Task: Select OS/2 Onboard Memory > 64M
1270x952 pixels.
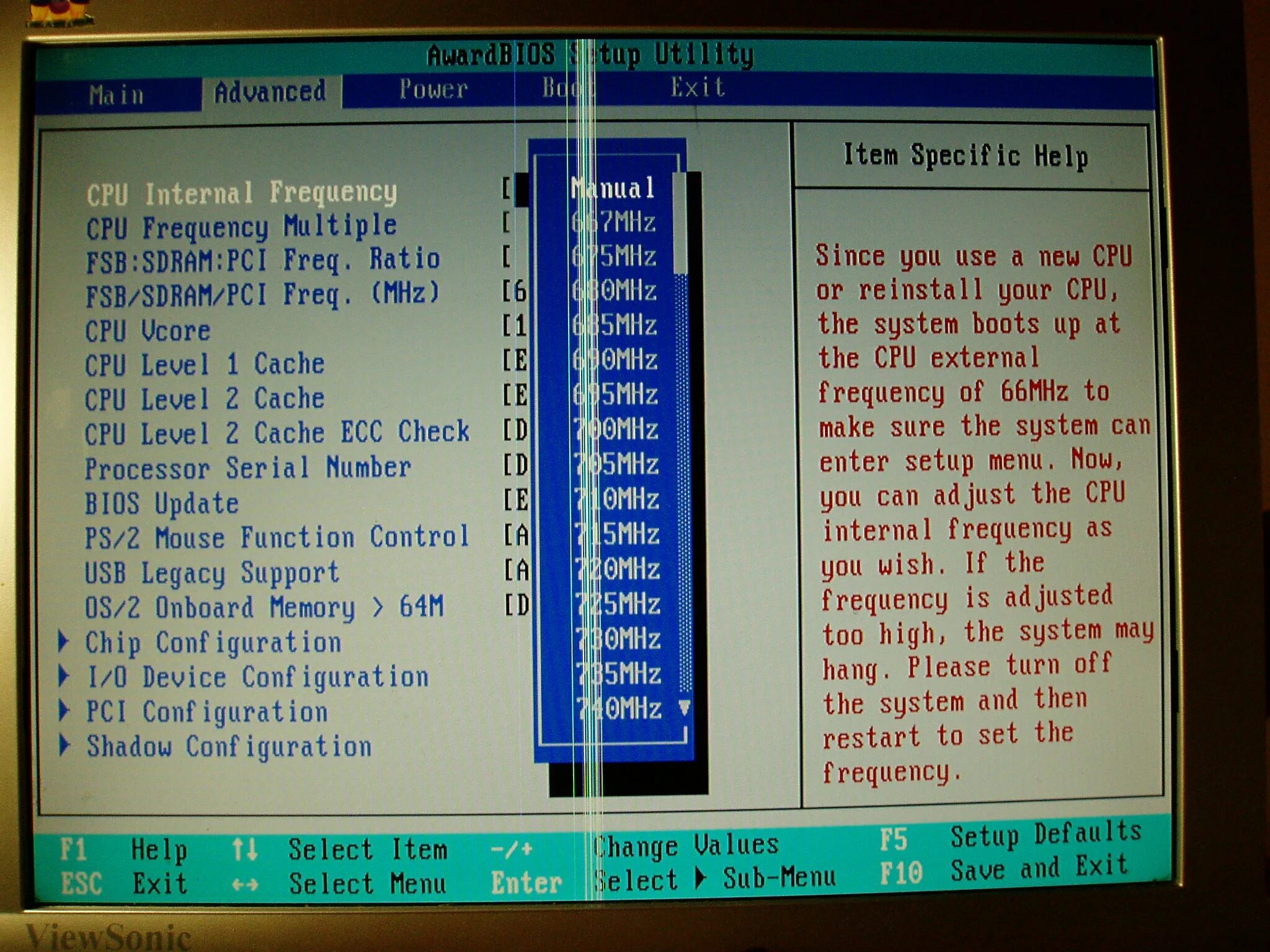Action: [264, 607]
